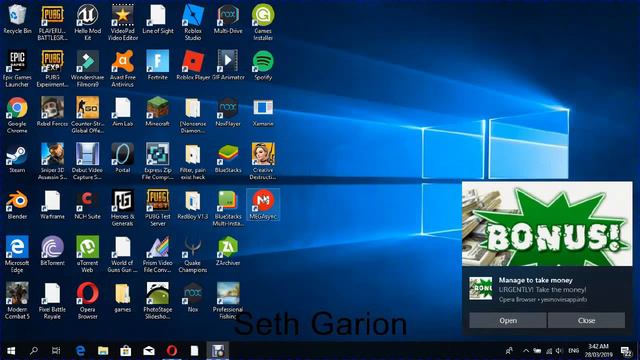
Task: Select the MEGAsync desktop icon
Action: coord(263,205)
